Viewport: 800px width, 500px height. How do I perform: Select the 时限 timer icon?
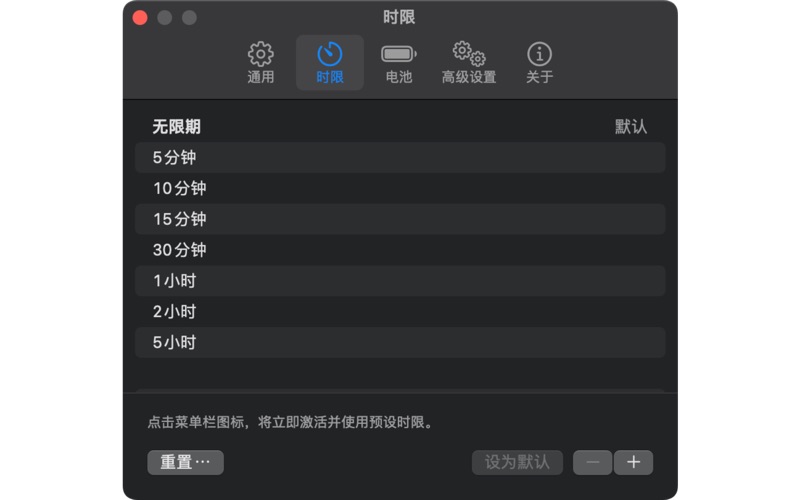330,55
